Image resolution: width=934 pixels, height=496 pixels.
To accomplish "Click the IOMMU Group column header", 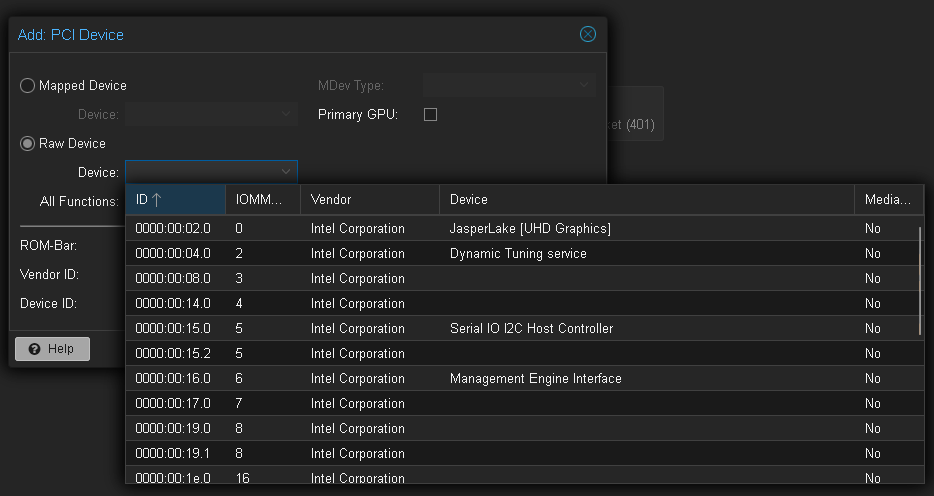I will (262, 200).
